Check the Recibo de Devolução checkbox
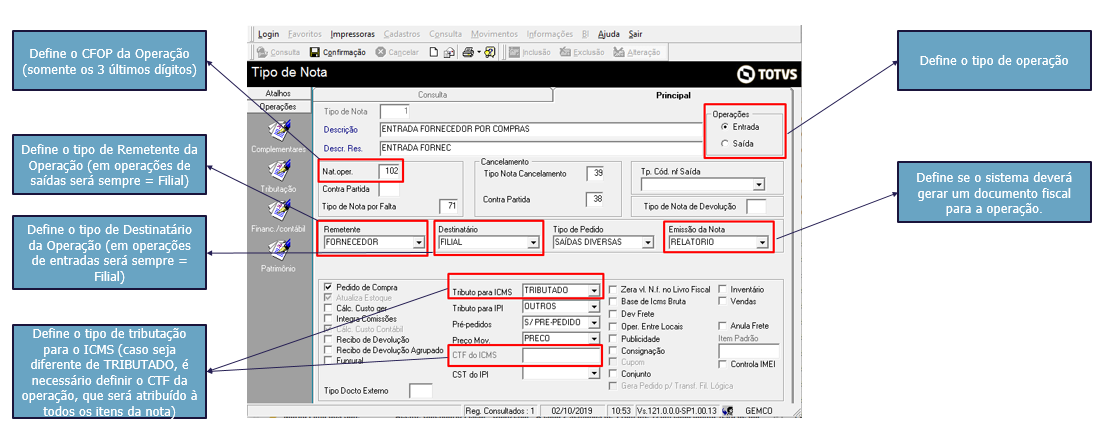 (x=328, y=340)
